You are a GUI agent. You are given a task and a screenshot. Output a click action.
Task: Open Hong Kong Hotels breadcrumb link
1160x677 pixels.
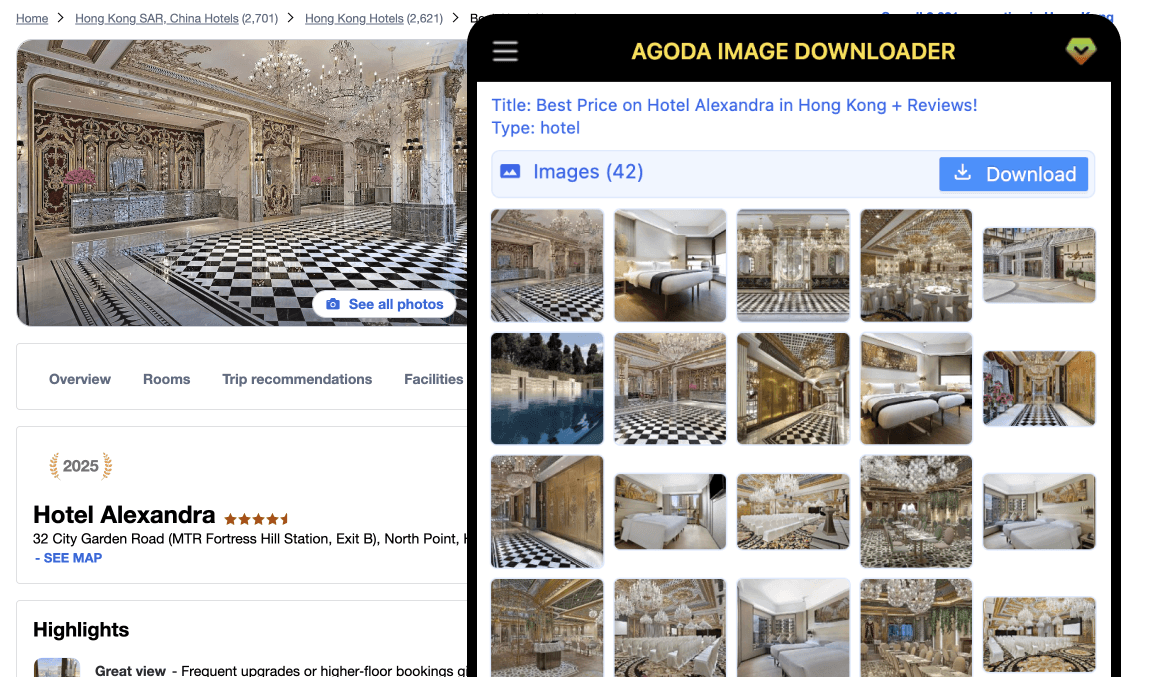[354, 18]
